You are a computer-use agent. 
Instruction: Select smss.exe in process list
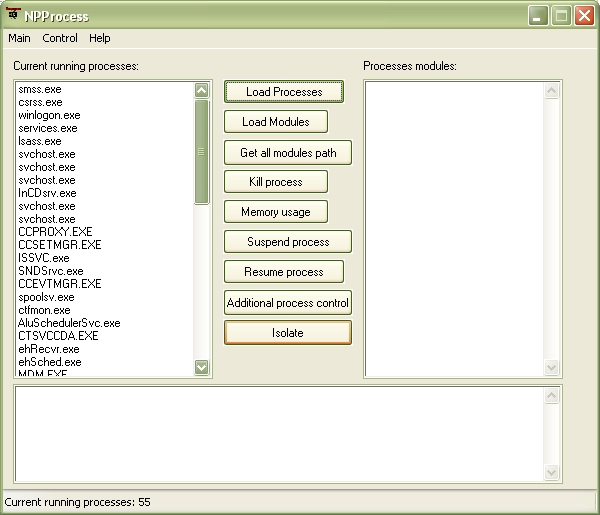pyautogui.click(x=105, y=89)
